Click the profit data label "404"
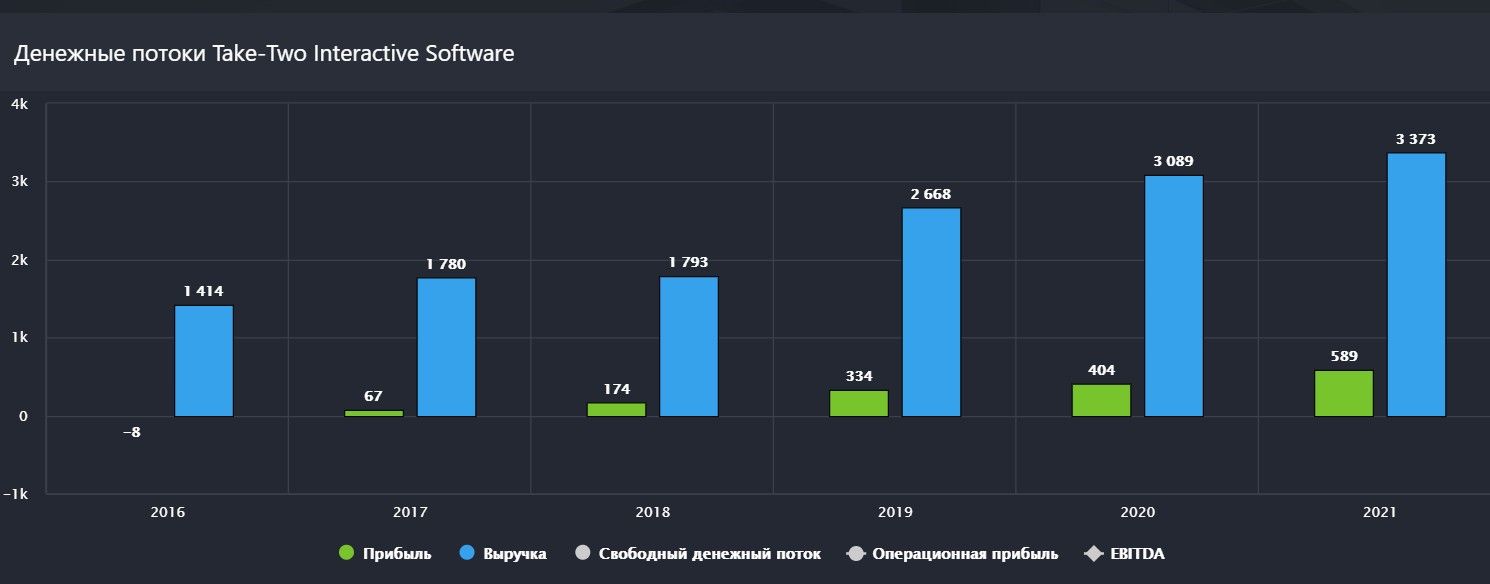This screenshot has height=584, width=1490. [x=1101, y=370]
